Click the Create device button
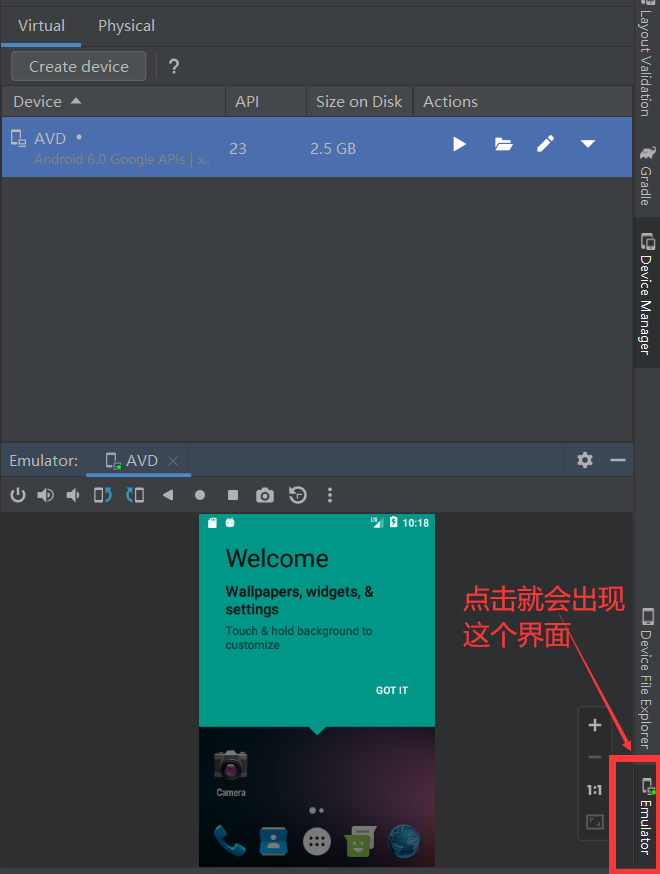 79,66
